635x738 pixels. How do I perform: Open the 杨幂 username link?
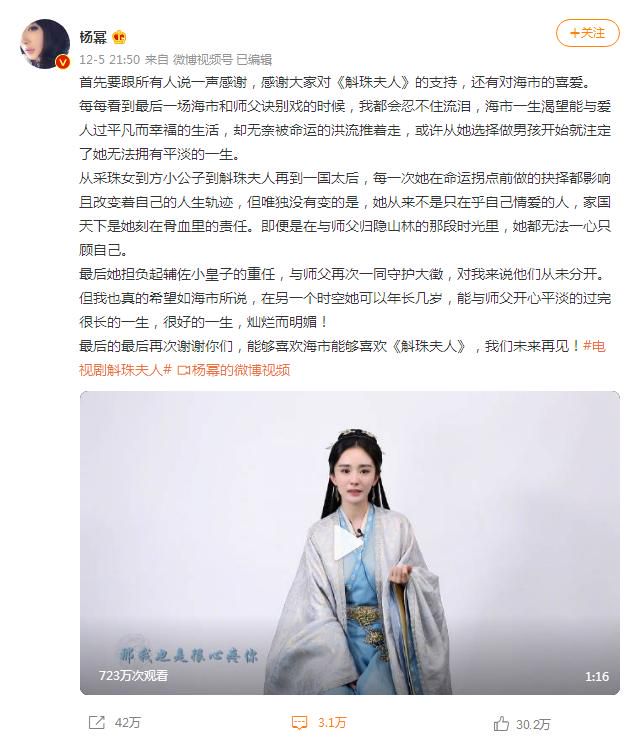click(x=93, y=37)
